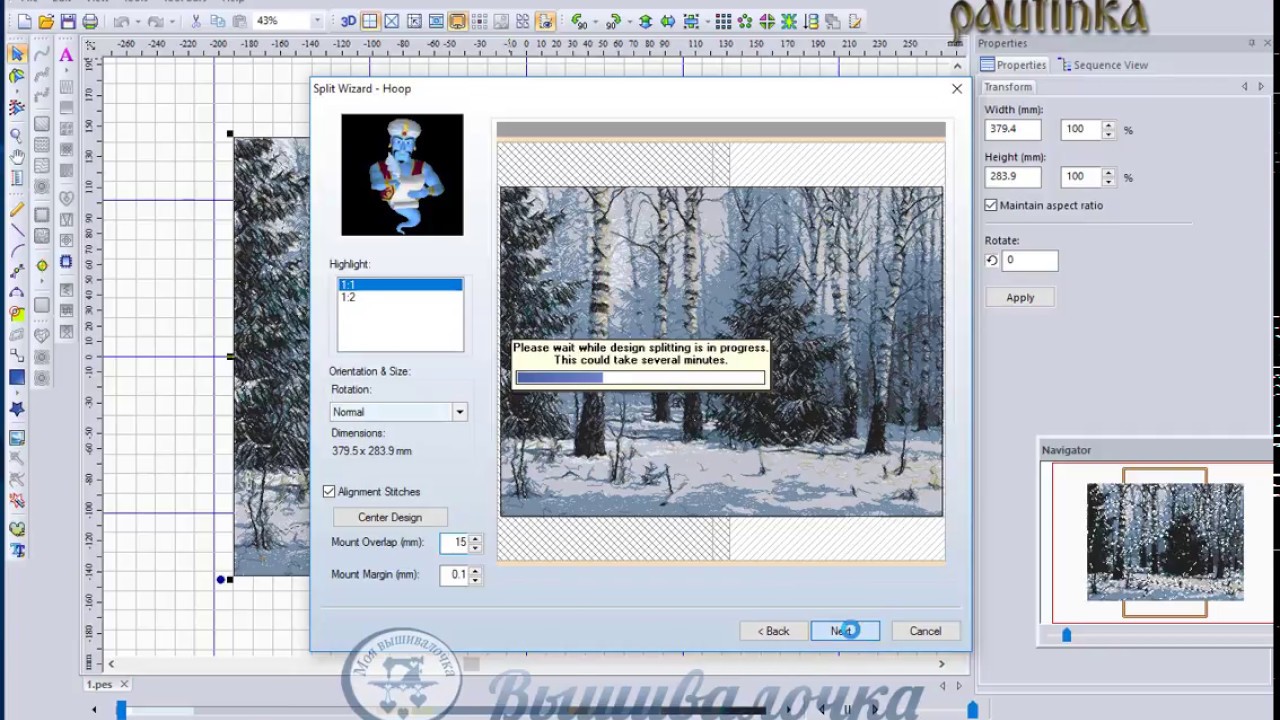Click the canvas horizontal scroll right arrow
Image resolution: width=1280 pixels, height=720 pixels.
tap(941, 664)
